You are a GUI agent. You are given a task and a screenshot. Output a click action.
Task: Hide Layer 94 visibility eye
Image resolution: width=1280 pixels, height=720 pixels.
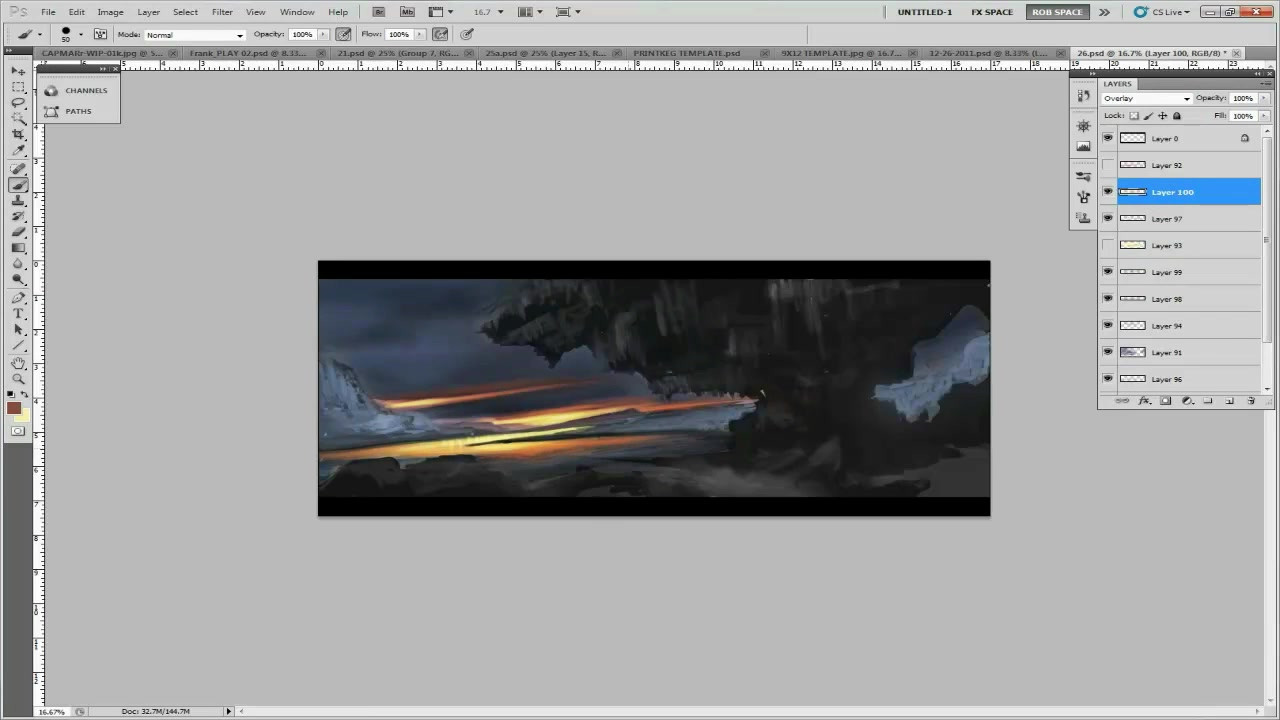(x=1107, y=325)
